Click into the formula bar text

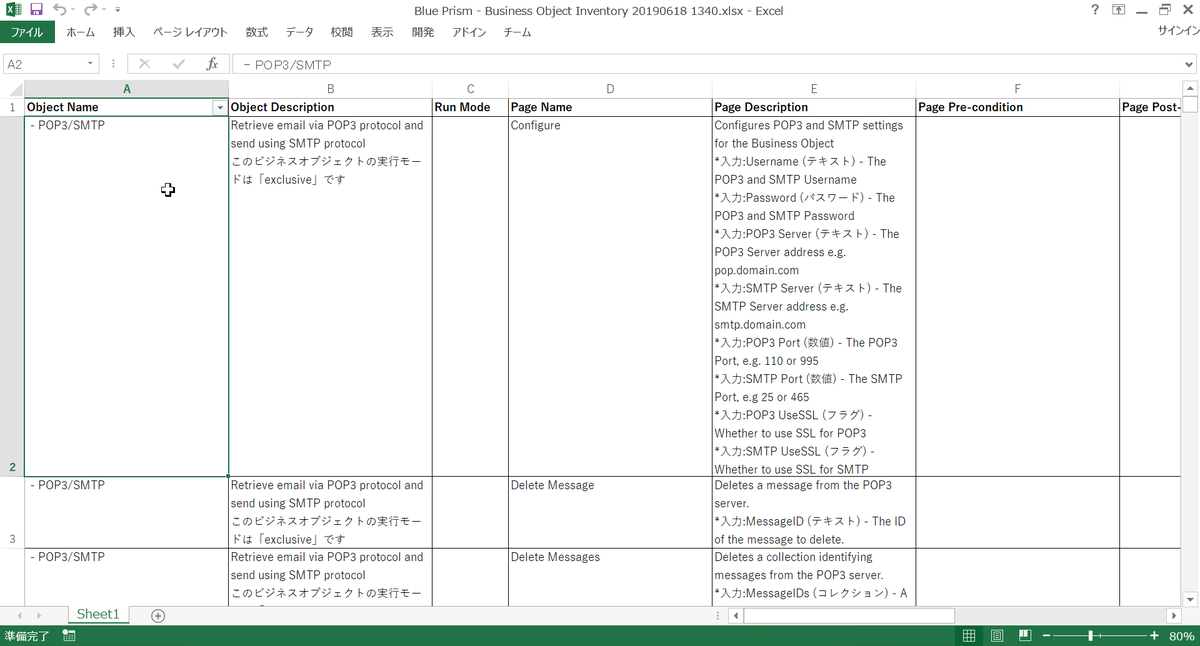[706, 64]
